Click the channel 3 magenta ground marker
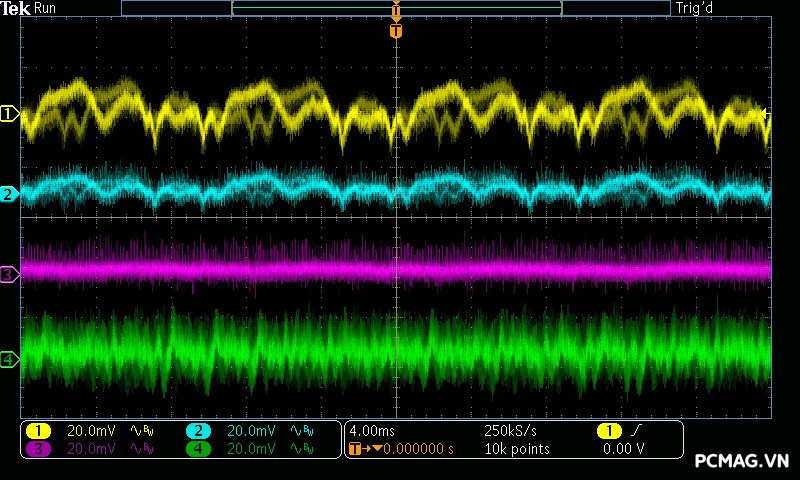 9,273
